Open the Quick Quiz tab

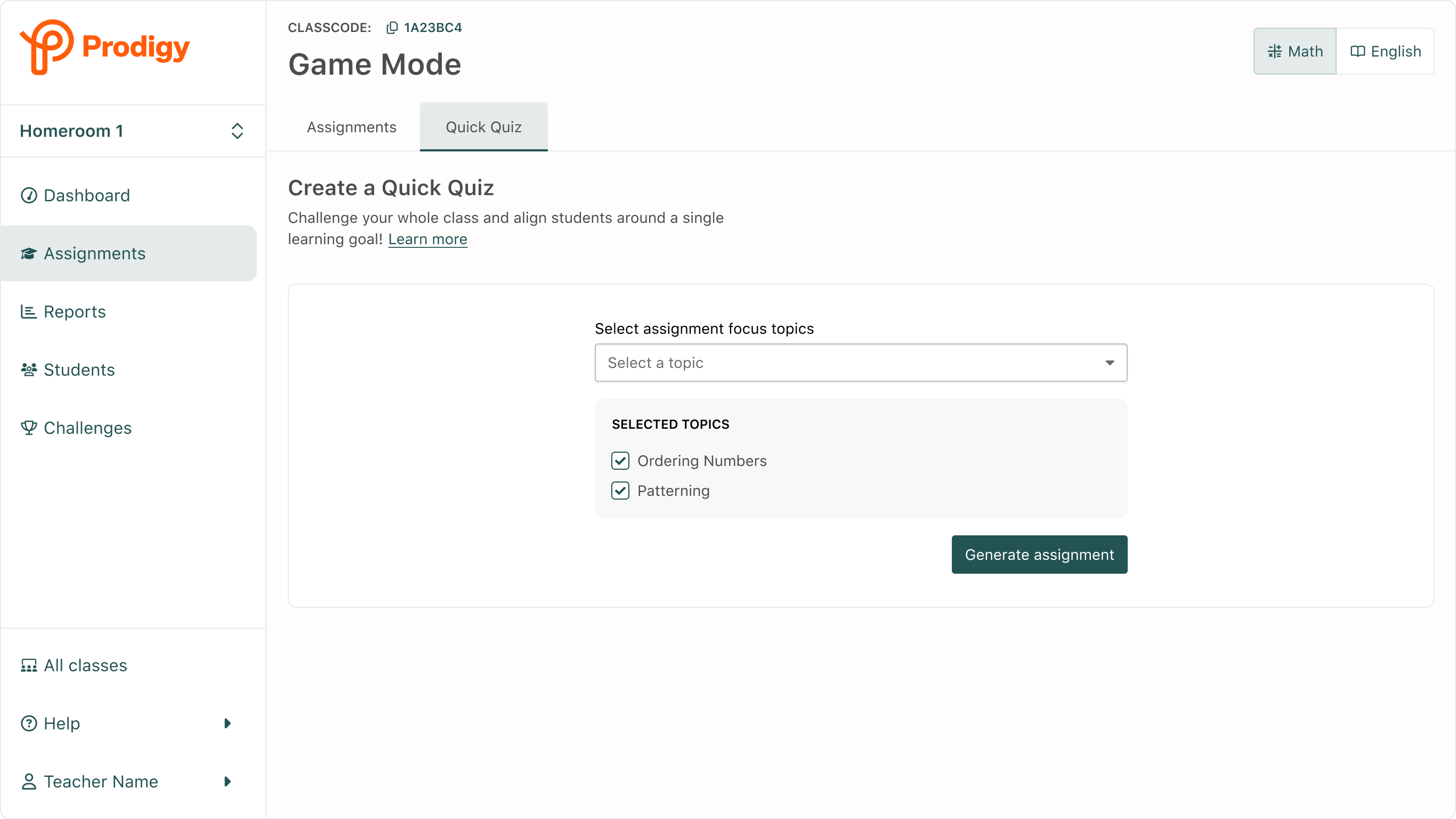(483, 127)
